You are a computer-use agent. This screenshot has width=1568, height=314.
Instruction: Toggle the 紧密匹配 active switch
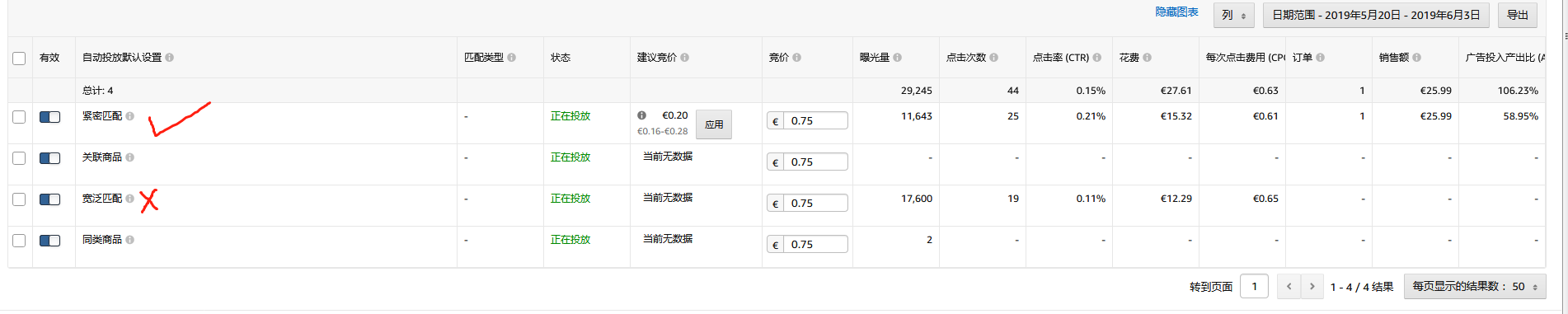click(50, 117)
